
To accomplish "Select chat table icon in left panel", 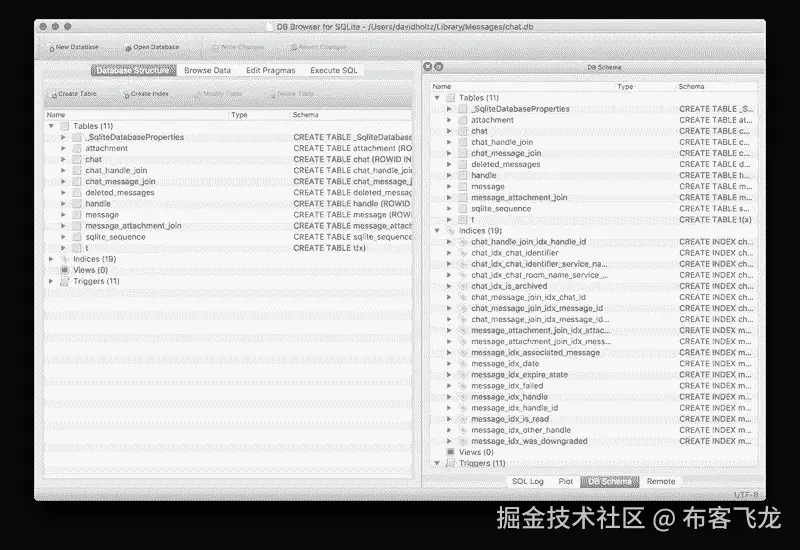I will pyautogui.click(x=77, y=160).
